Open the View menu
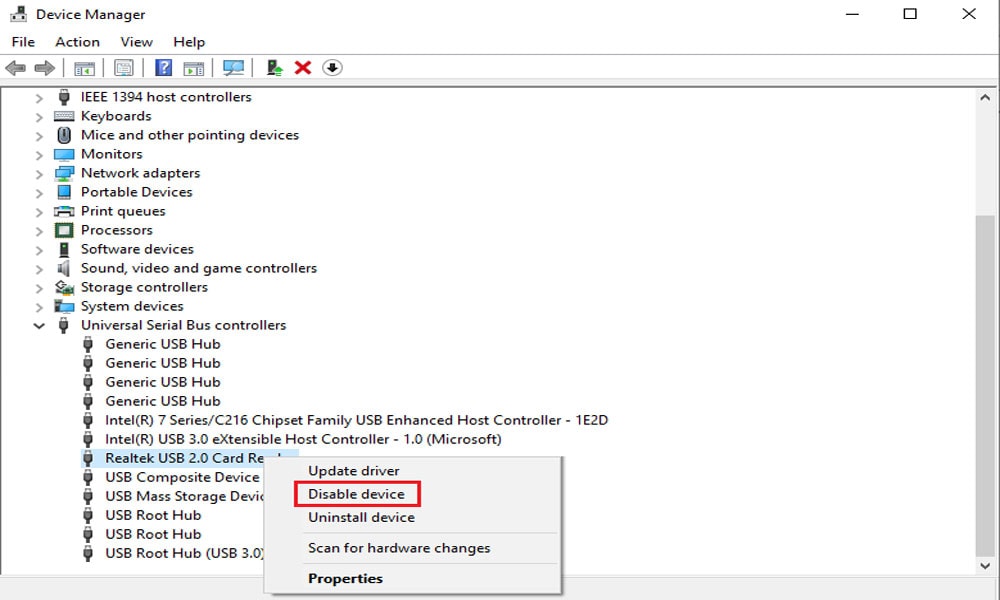 [136, 41]
